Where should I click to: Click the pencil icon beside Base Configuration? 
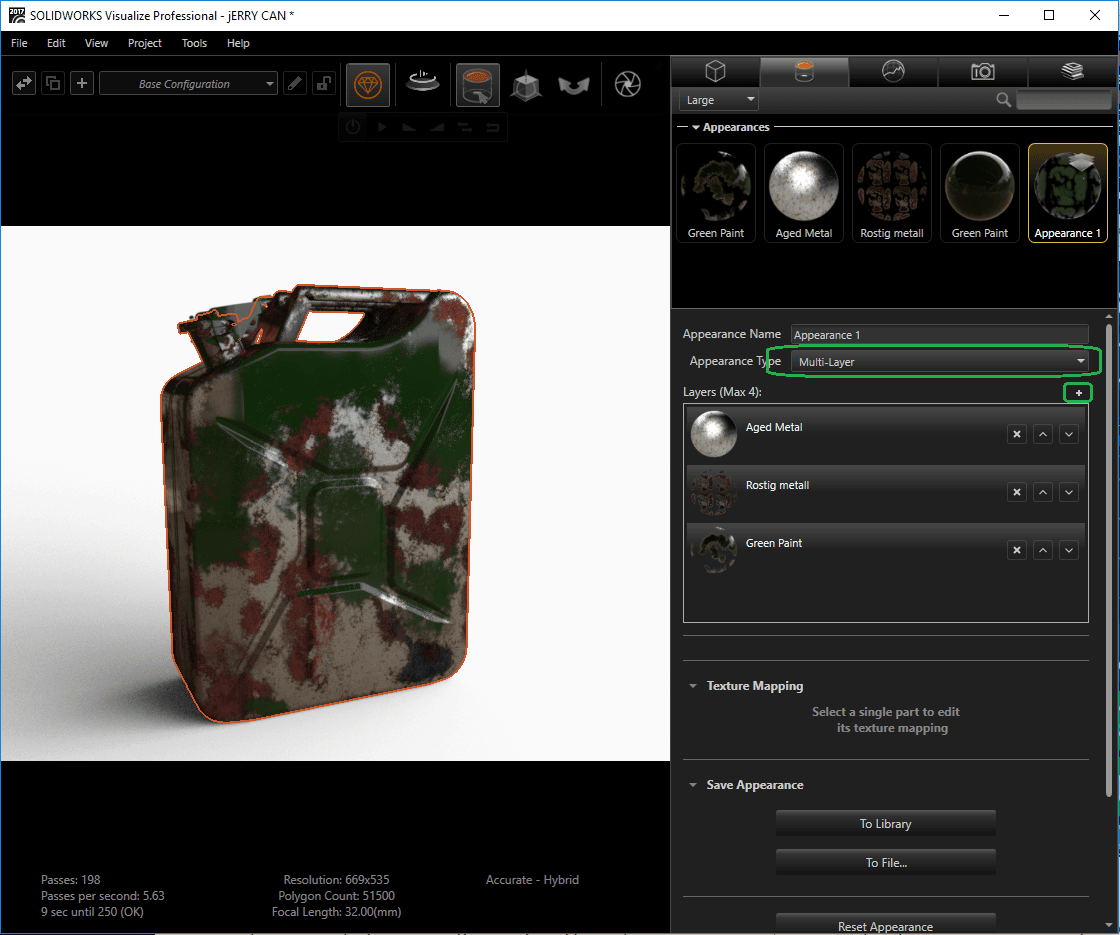pos(295,84)
